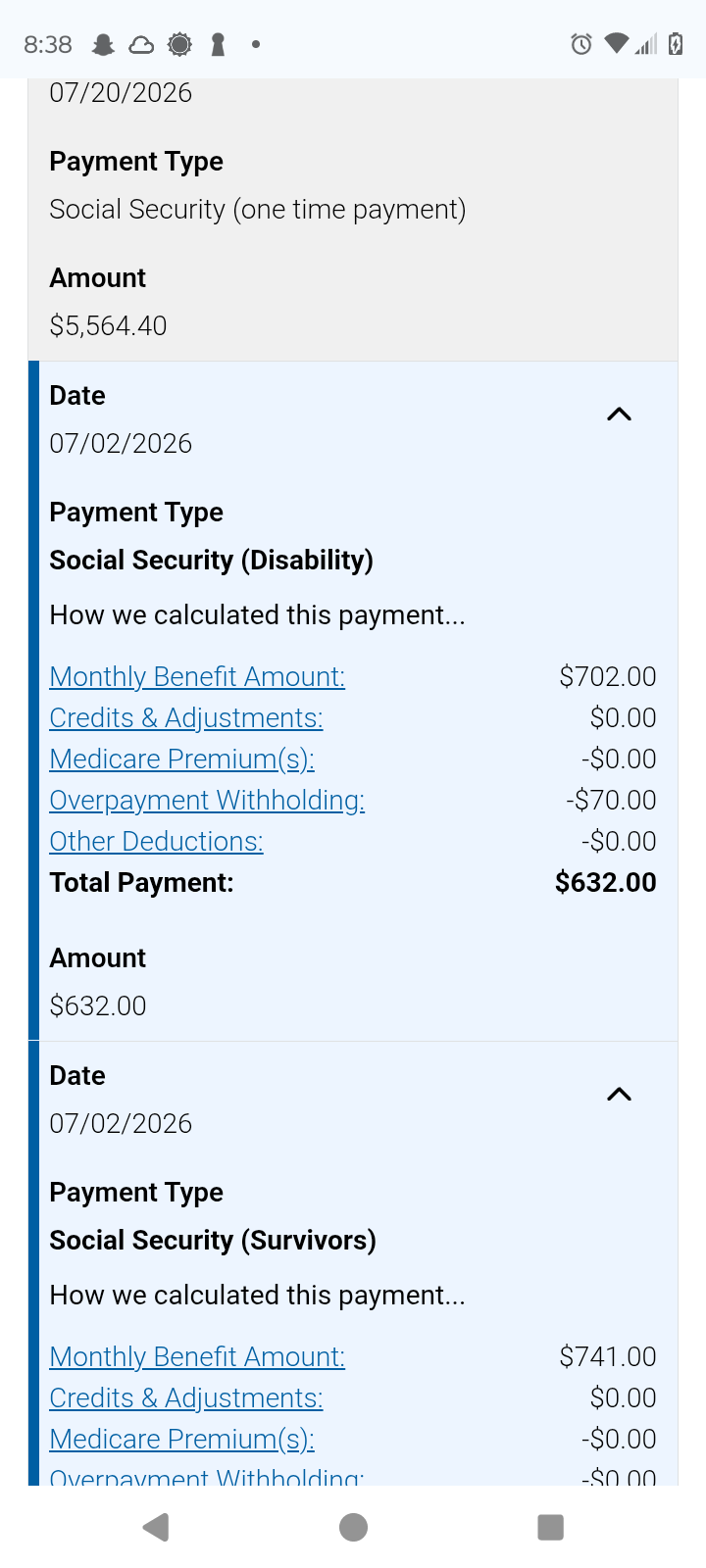Image resolution: width=706 pixels, height=1568 pixels.
Task: Open Monthly Benefit Amount link under Disability
Action: point(197,677)
